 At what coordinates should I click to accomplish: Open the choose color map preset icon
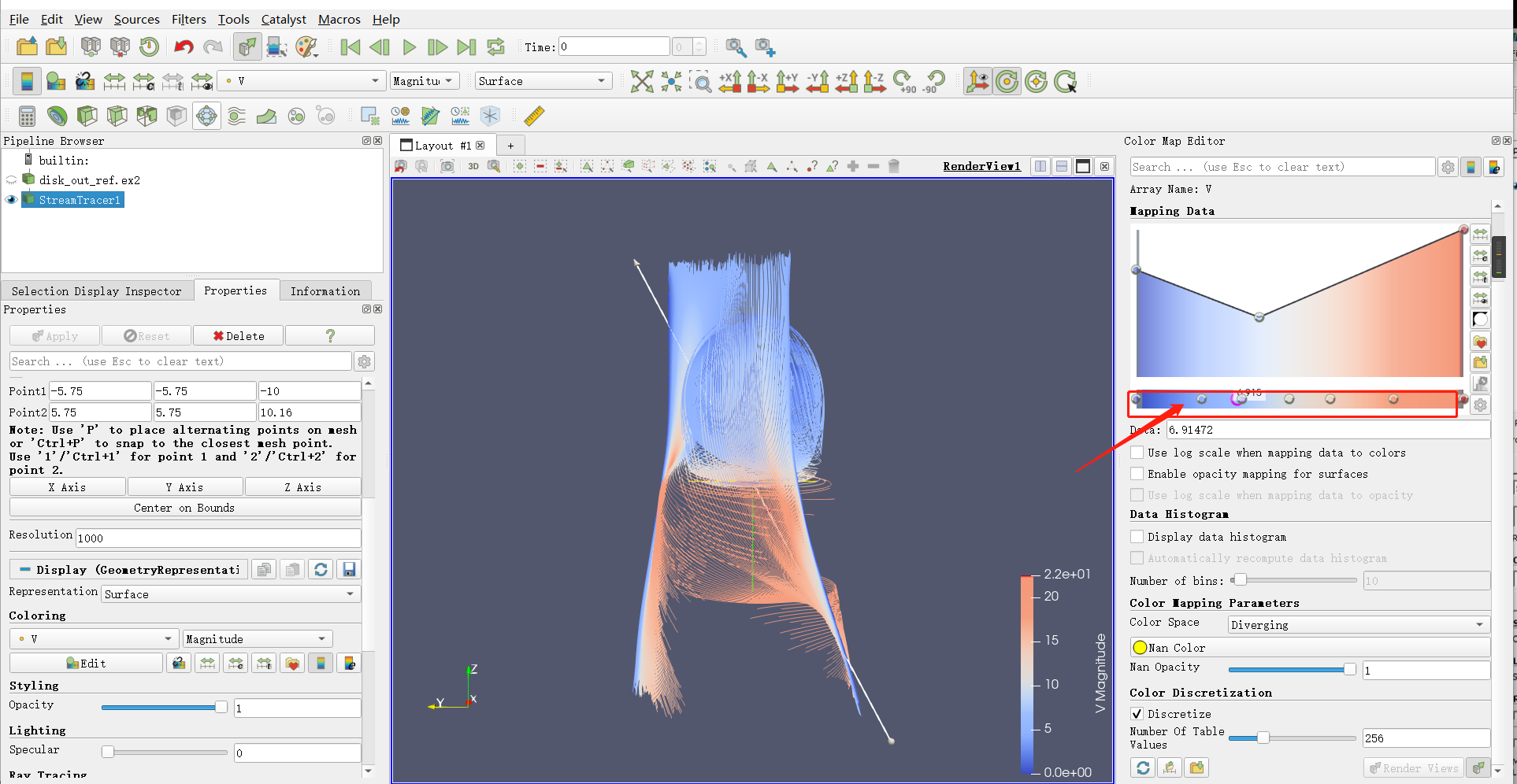[1480, 342]
